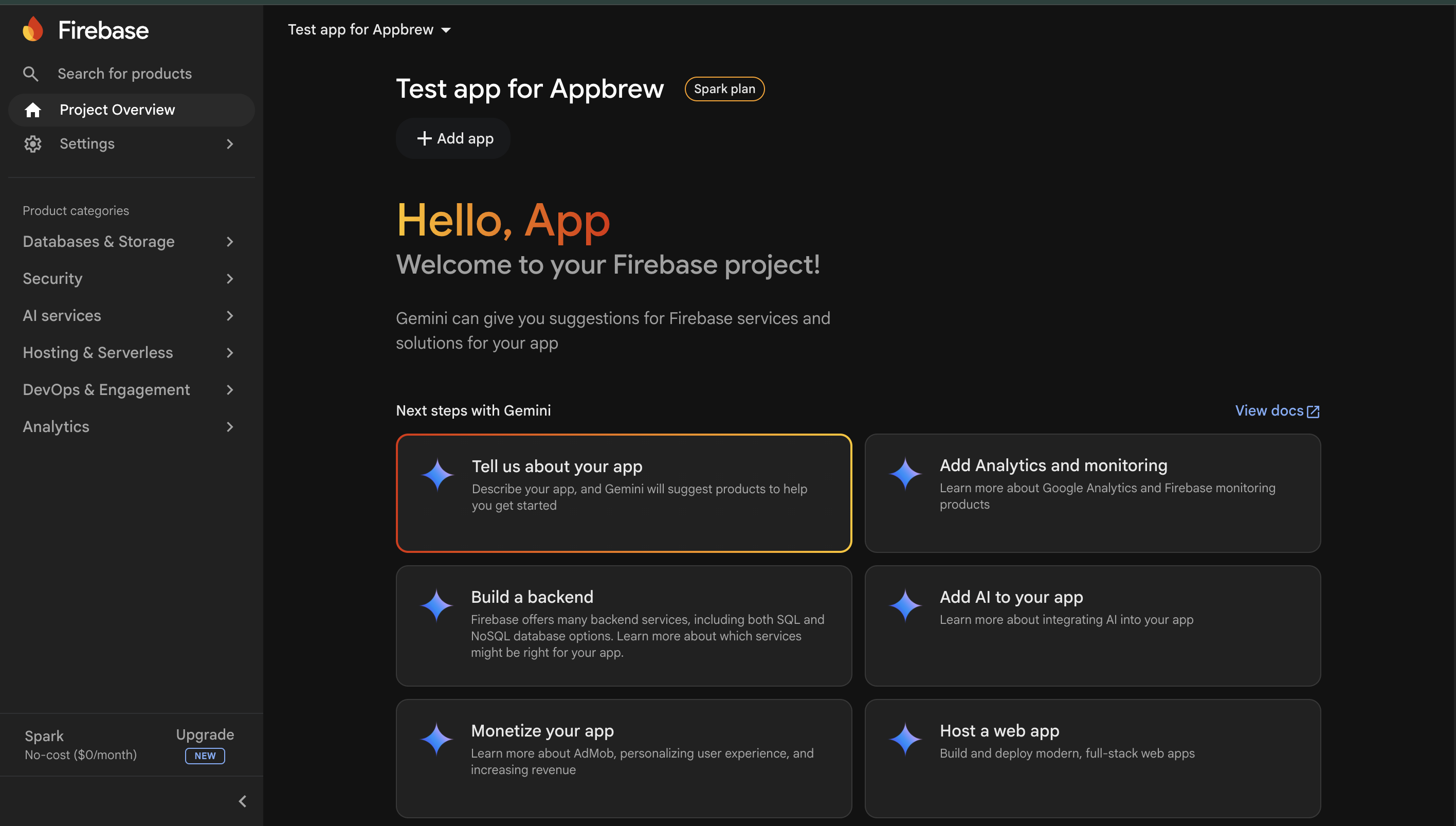Click the Gemini sparkle on Build a backend
Viewport: 1456px width, 826px height.
point(436,605)
